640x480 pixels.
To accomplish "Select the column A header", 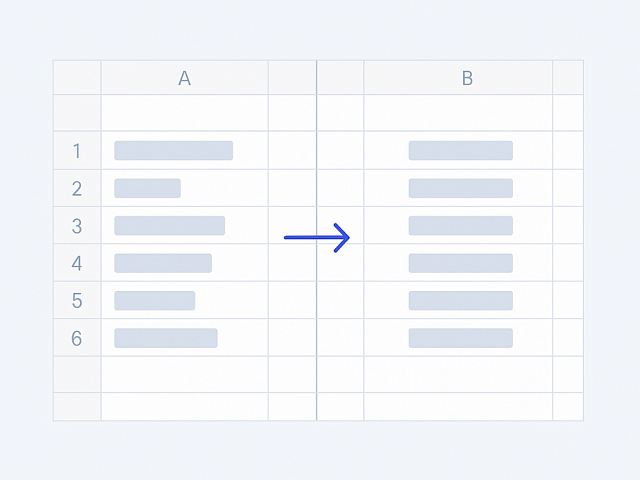I will coord(184,78).
